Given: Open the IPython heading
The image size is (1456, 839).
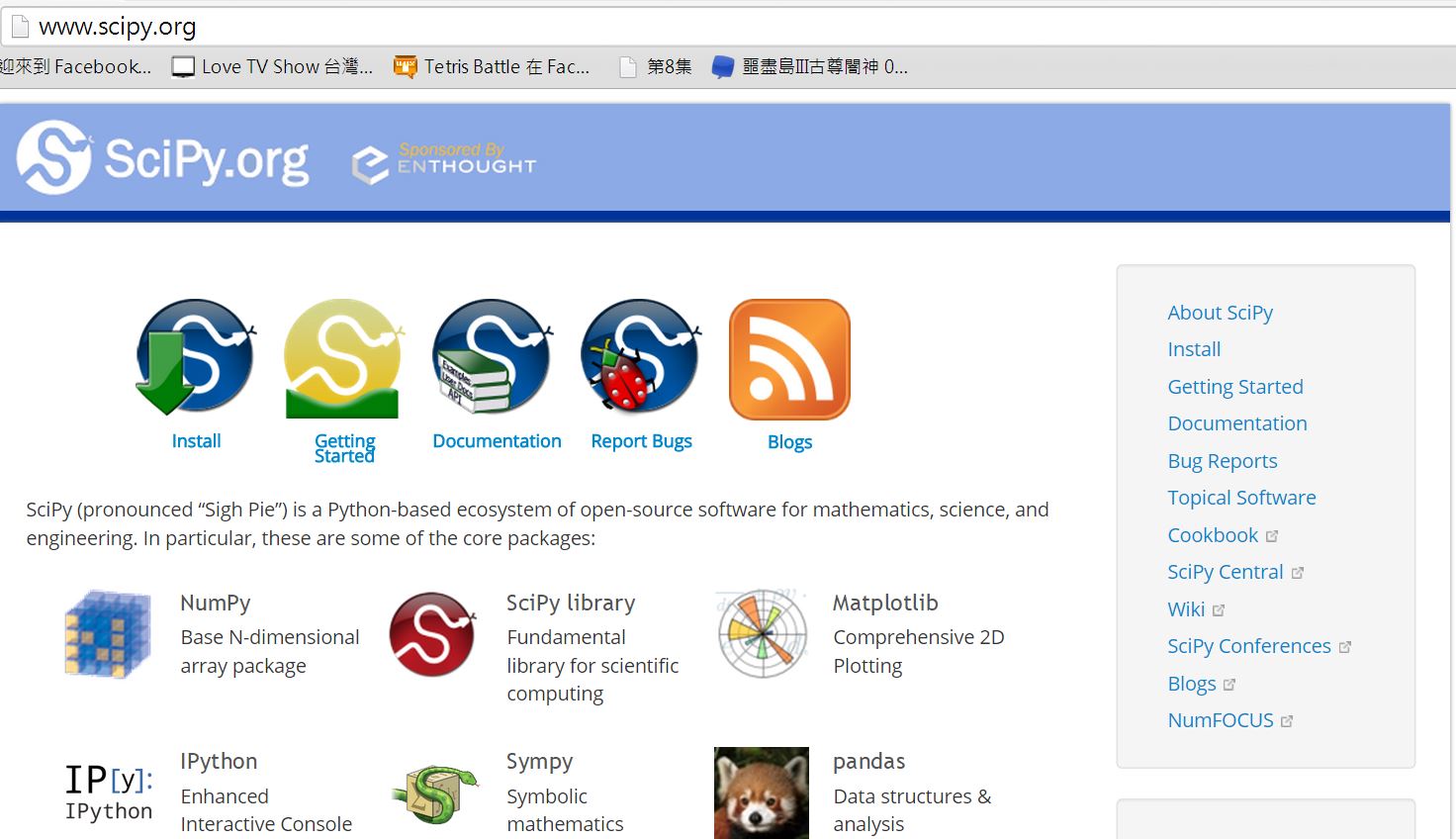Looking at the screenshot, I should 219,761.
